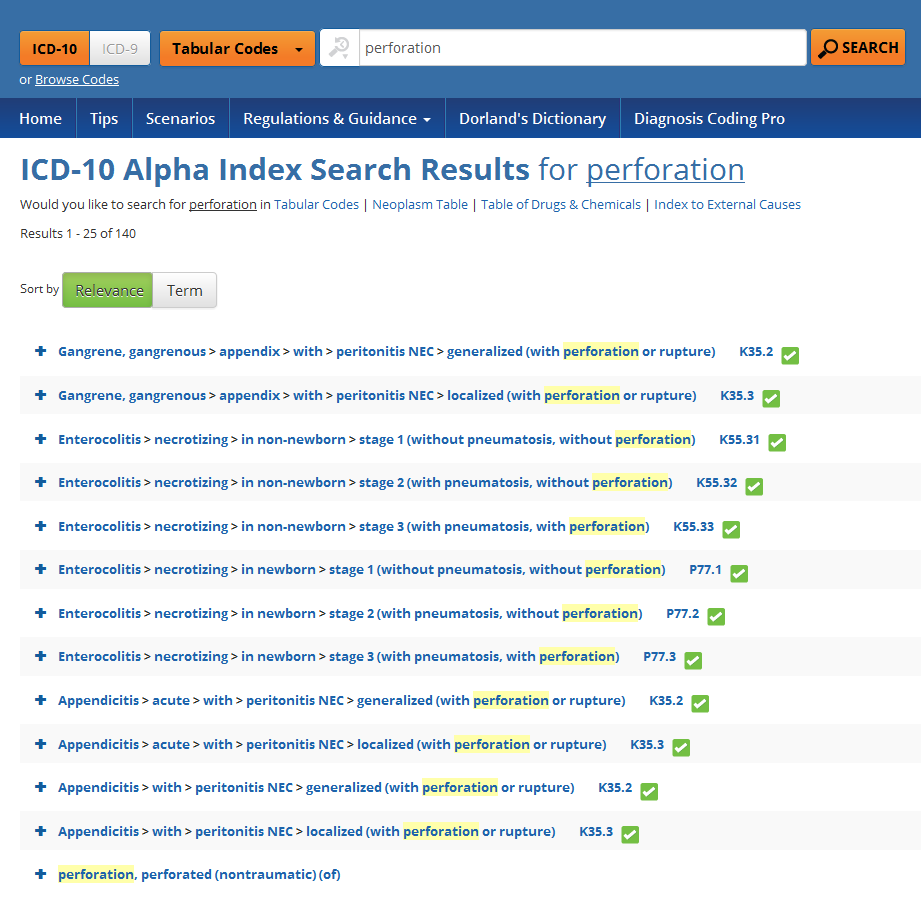Select ICD-10 code set toggle
Image resolution: width=921 pixels, height=897 pixels.
(55, 48)
